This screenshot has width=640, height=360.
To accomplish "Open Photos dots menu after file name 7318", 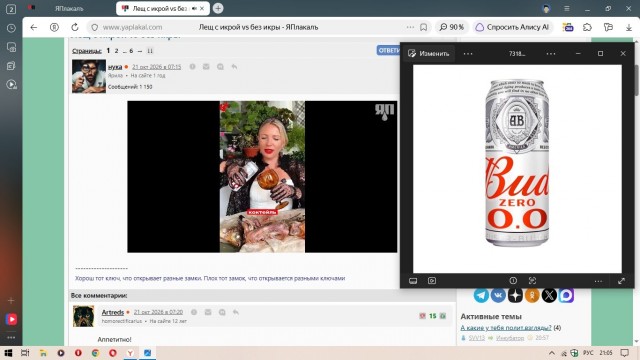I will click(551, 53).
